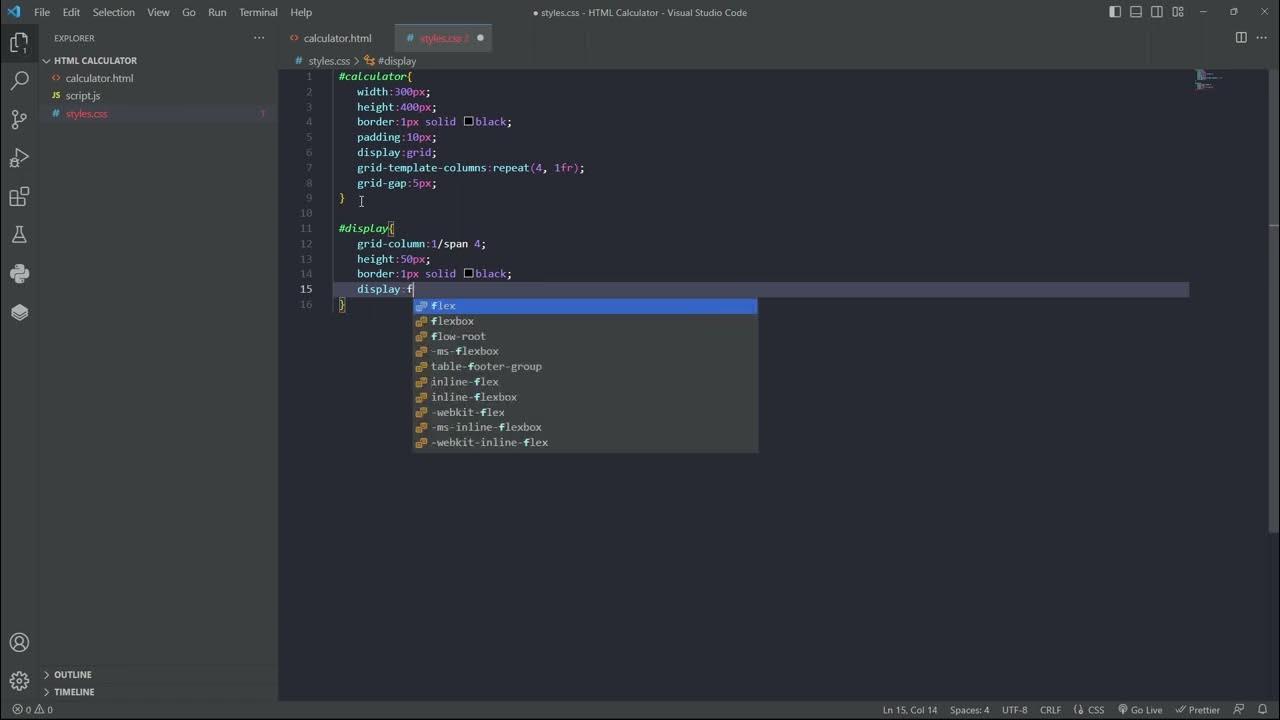
Task: Choose the flexbox suggestion
Action: coord(586,321)
